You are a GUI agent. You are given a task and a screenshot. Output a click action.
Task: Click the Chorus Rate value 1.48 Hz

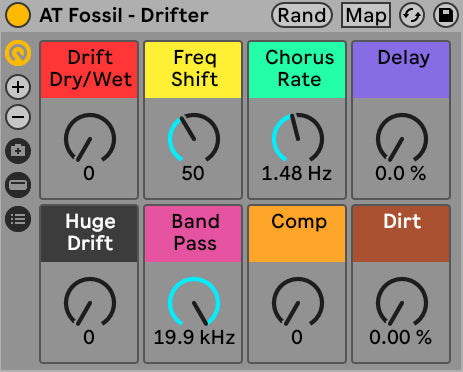pos(297,173)
